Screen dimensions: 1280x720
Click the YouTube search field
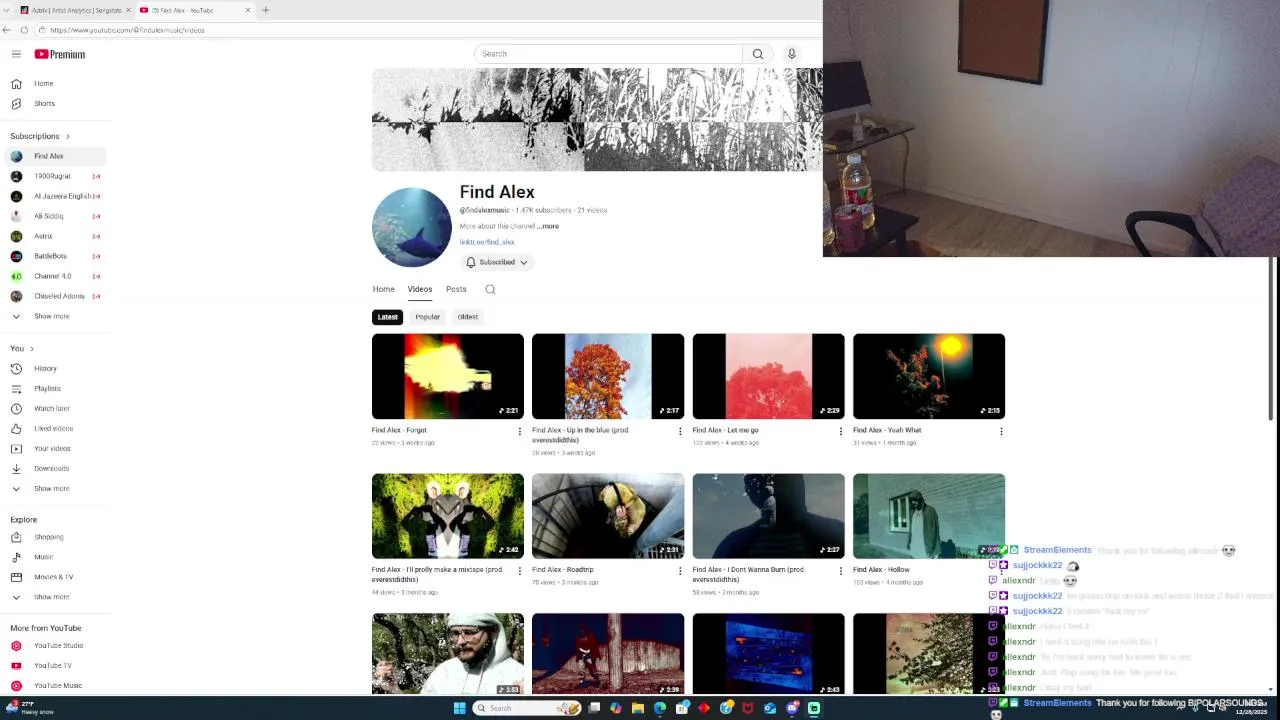coord(608,54)
